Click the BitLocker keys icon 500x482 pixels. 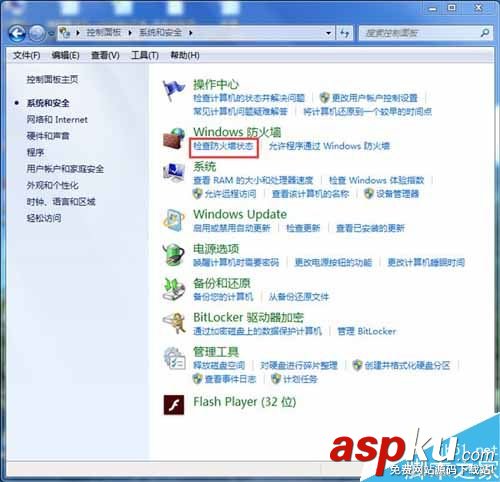click(173, 323)
